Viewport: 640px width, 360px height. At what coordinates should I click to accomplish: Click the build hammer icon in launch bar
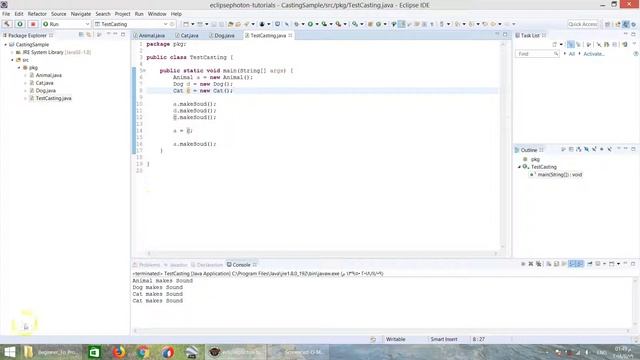pyautogui.click(x=7, y=24)
